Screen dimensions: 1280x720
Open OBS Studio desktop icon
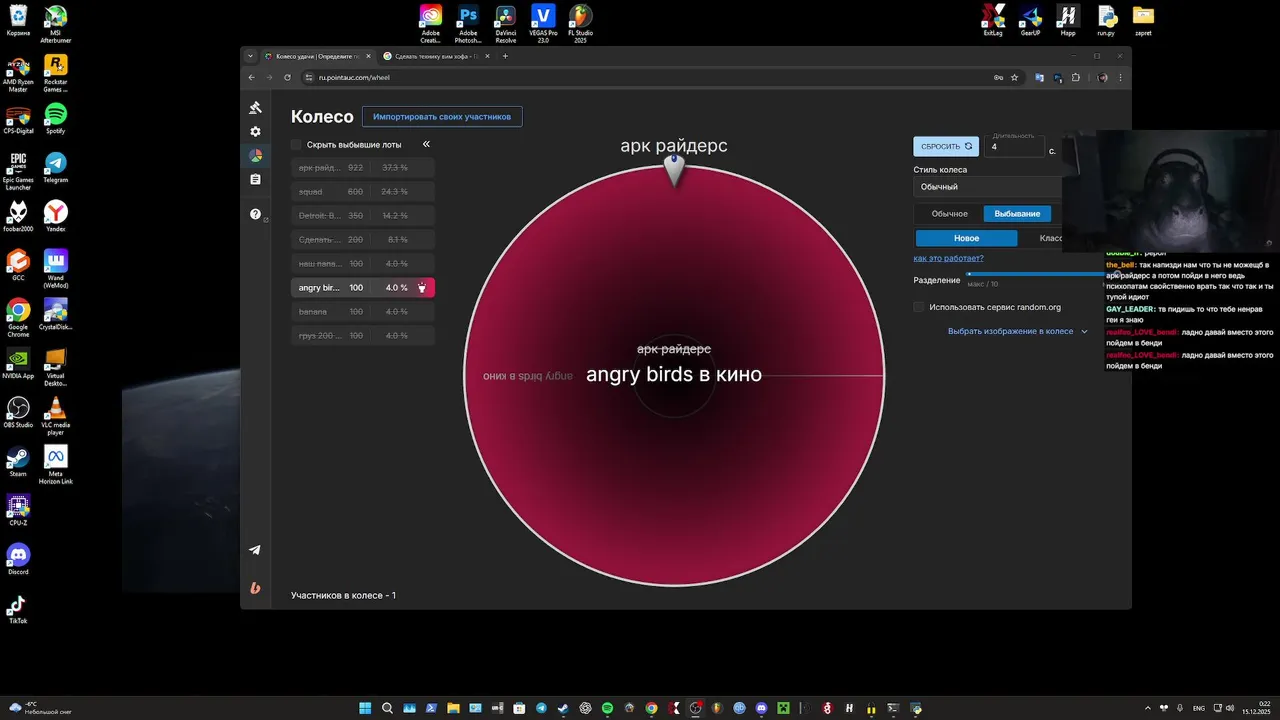point(18,412)
